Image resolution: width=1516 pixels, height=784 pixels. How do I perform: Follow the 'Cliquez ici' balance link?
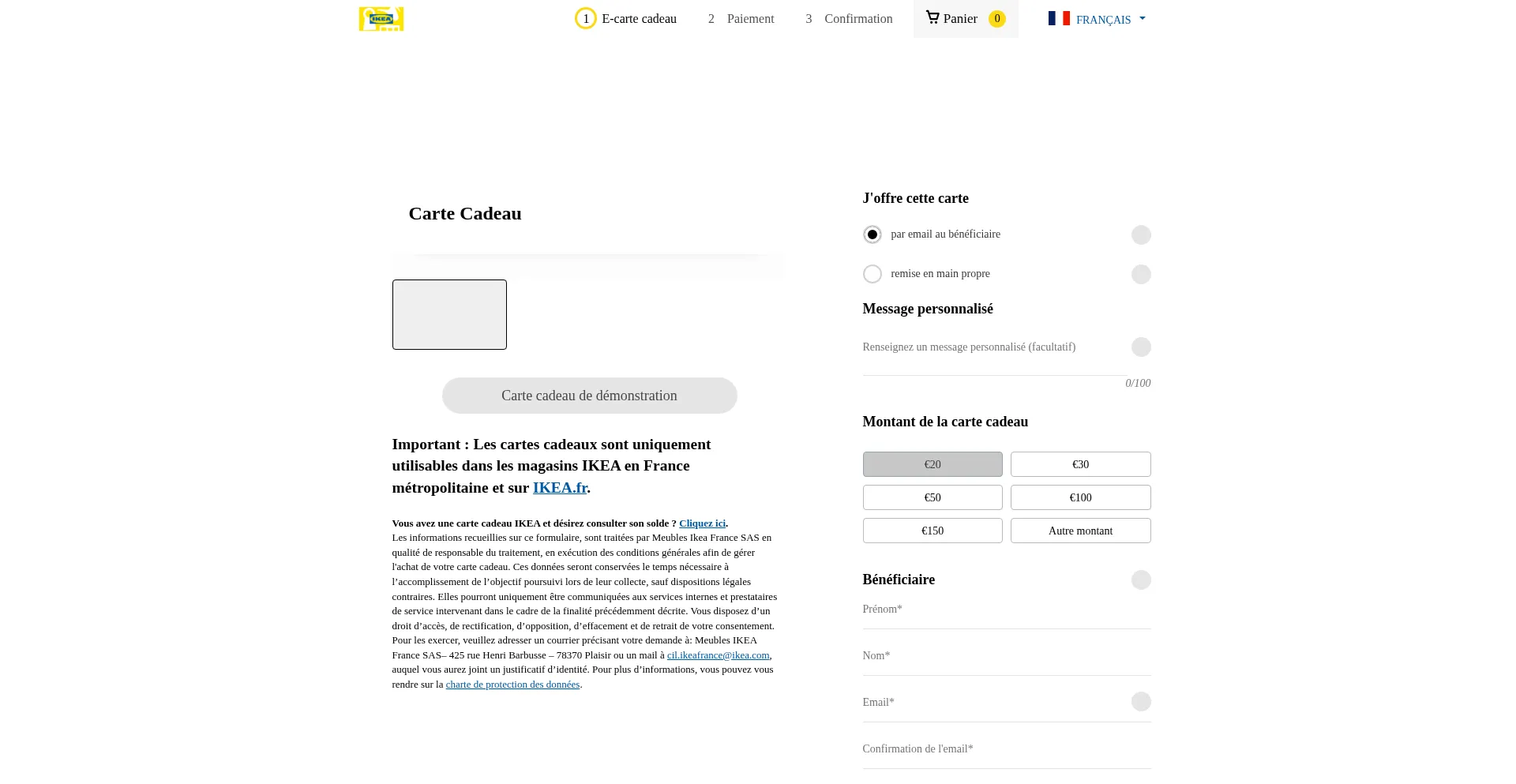coord(702,523)
